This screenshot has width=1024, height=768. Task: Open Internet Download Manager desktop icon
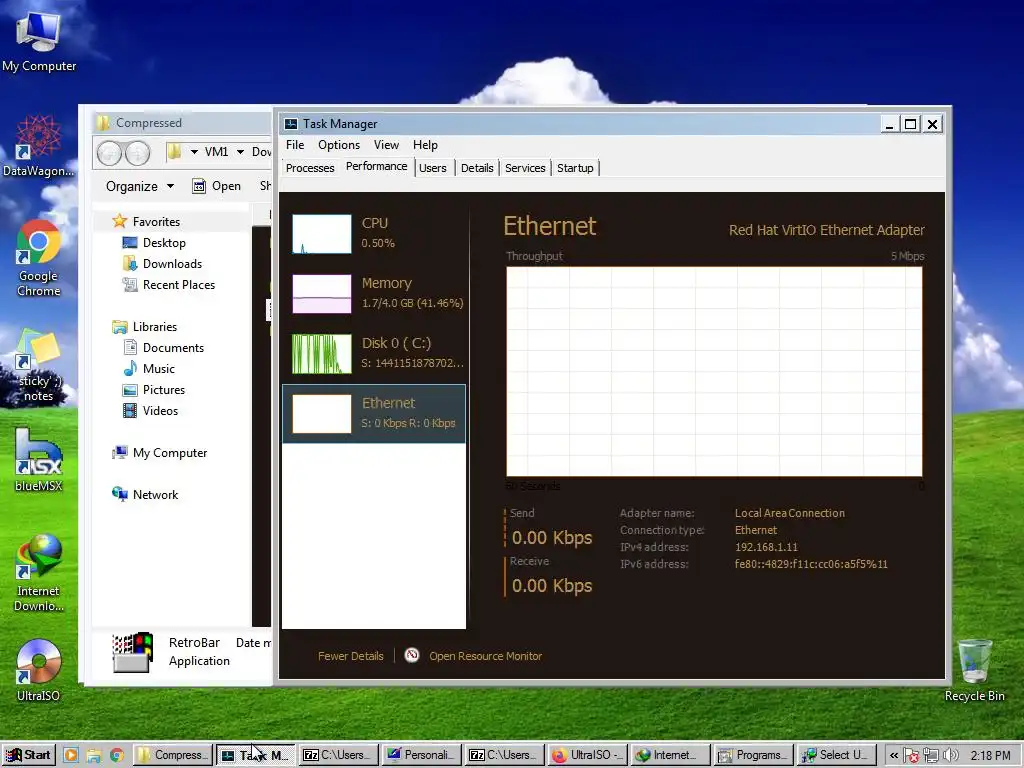[x=39, y=573]
